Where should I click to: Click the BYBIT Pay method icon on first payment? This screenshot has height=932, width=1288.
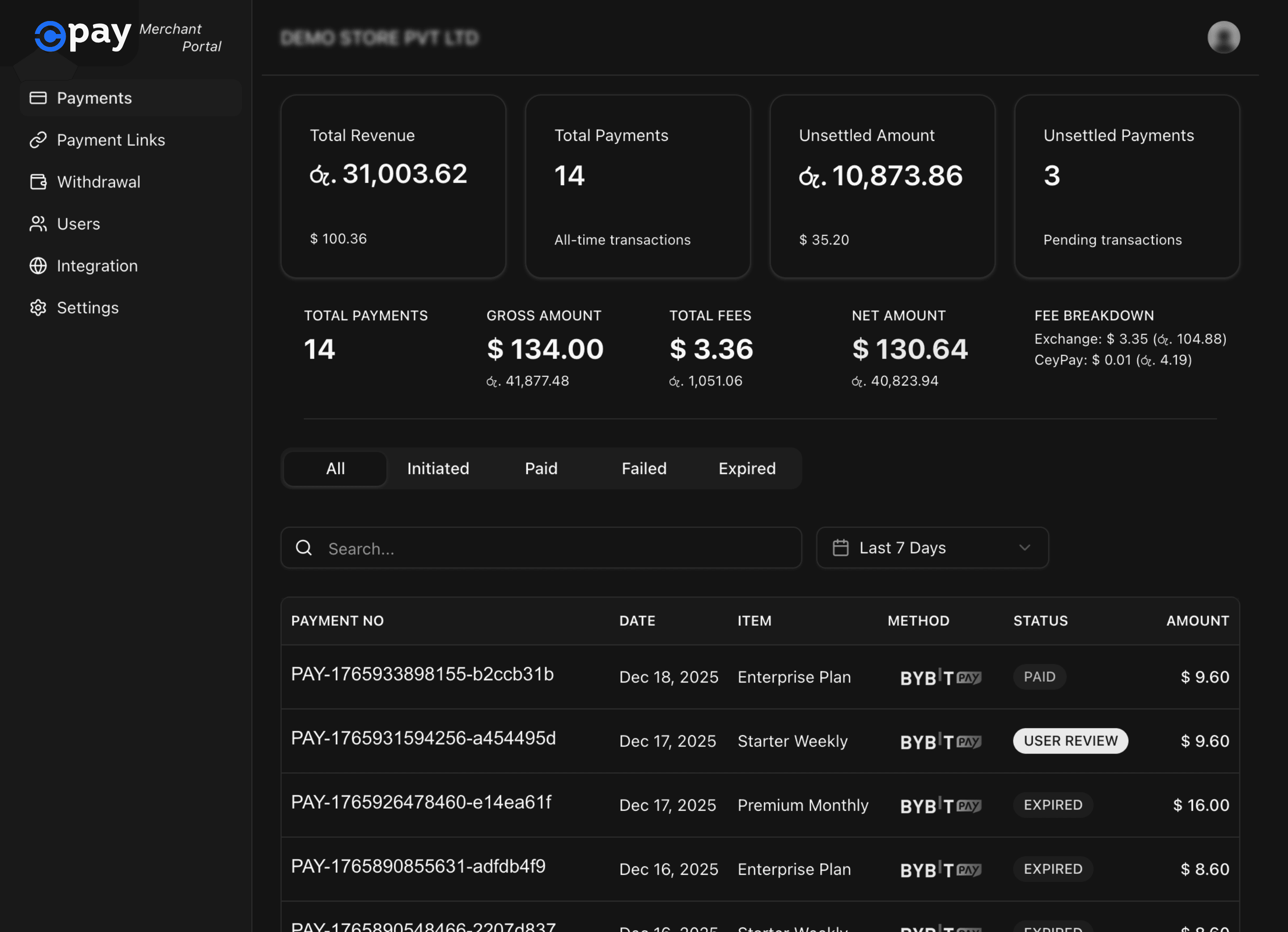pyautogui.click(x=941, y=677)
